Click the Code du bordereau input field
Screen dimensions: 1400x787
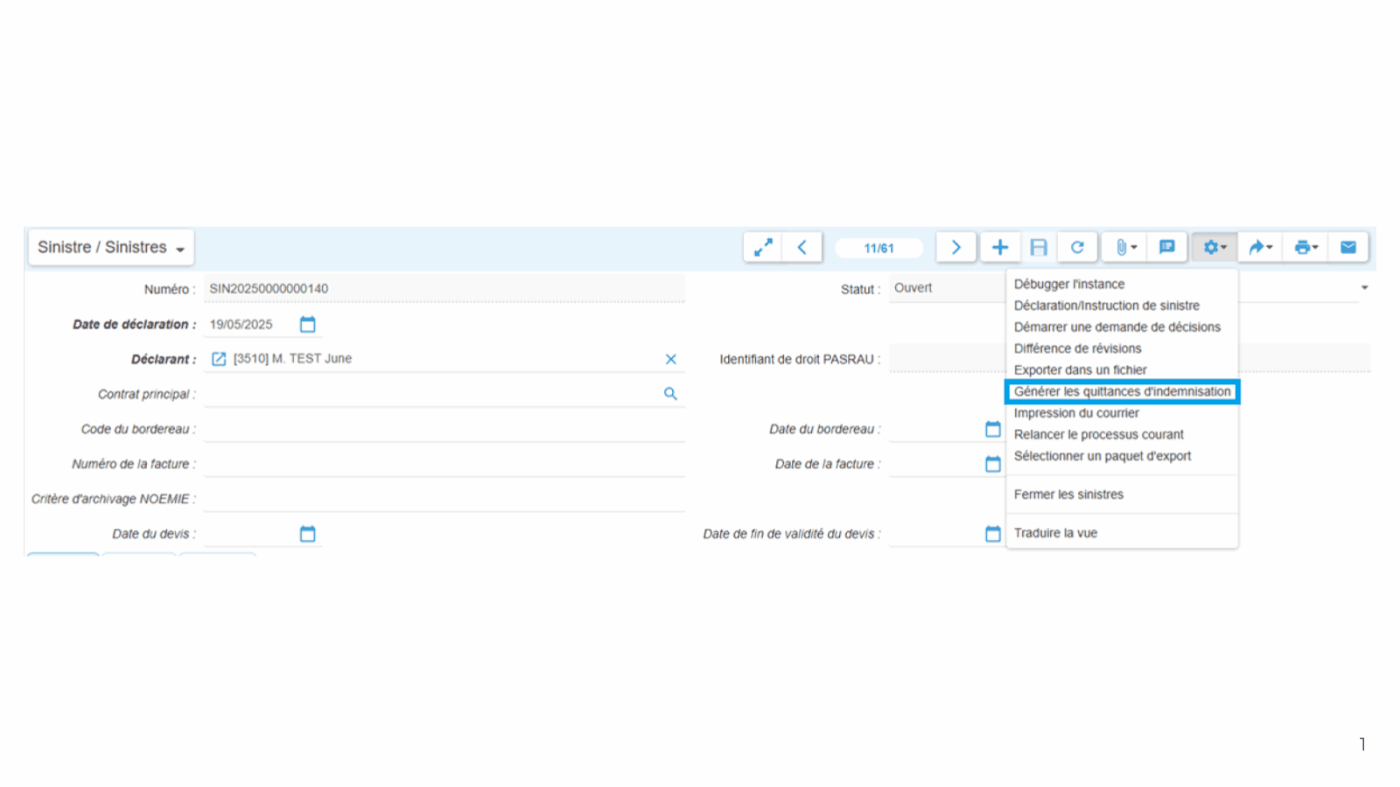point(444,429)
